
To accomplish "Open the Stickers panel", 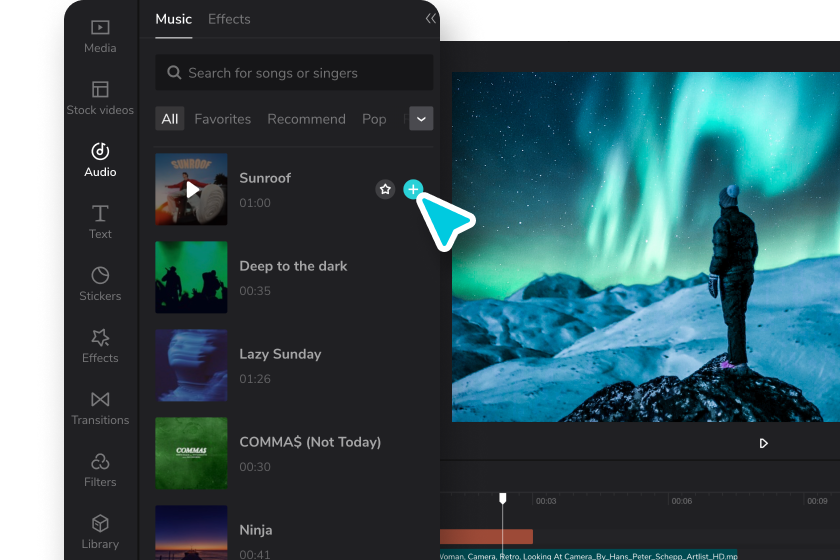I will point(100,283).
